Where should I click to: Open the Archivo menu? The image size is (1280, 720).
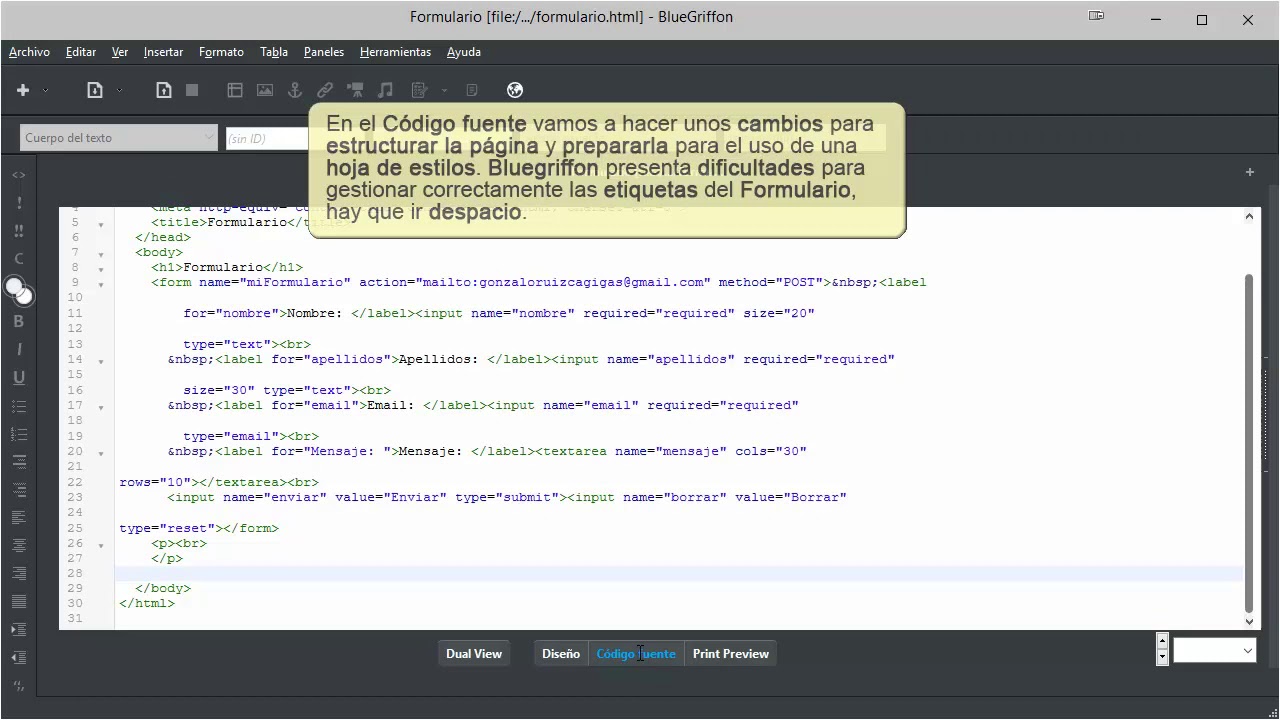(29, 52)
